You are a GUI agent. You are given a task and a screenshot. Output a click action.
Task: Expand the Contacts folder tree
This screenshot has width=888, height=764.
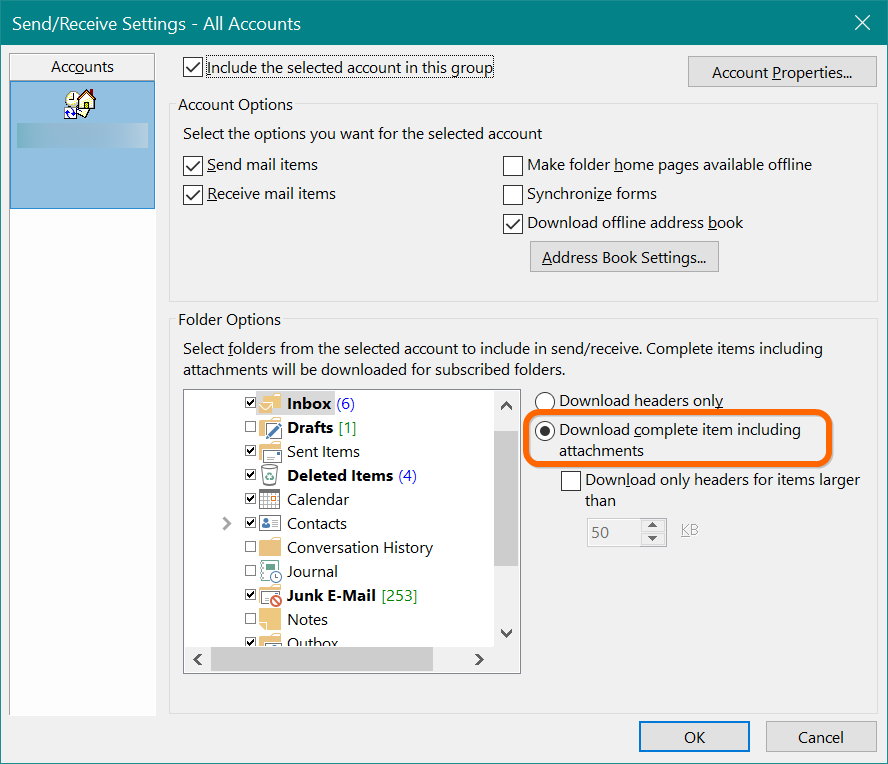[226, 524]
